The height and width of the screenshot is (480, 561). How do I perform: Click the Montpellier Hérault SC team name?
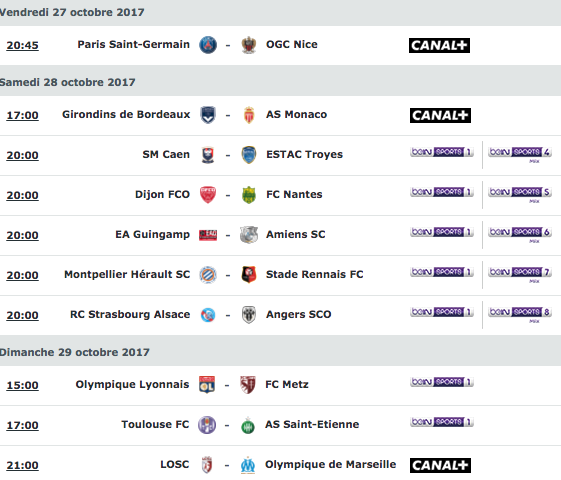coord(127,274)
